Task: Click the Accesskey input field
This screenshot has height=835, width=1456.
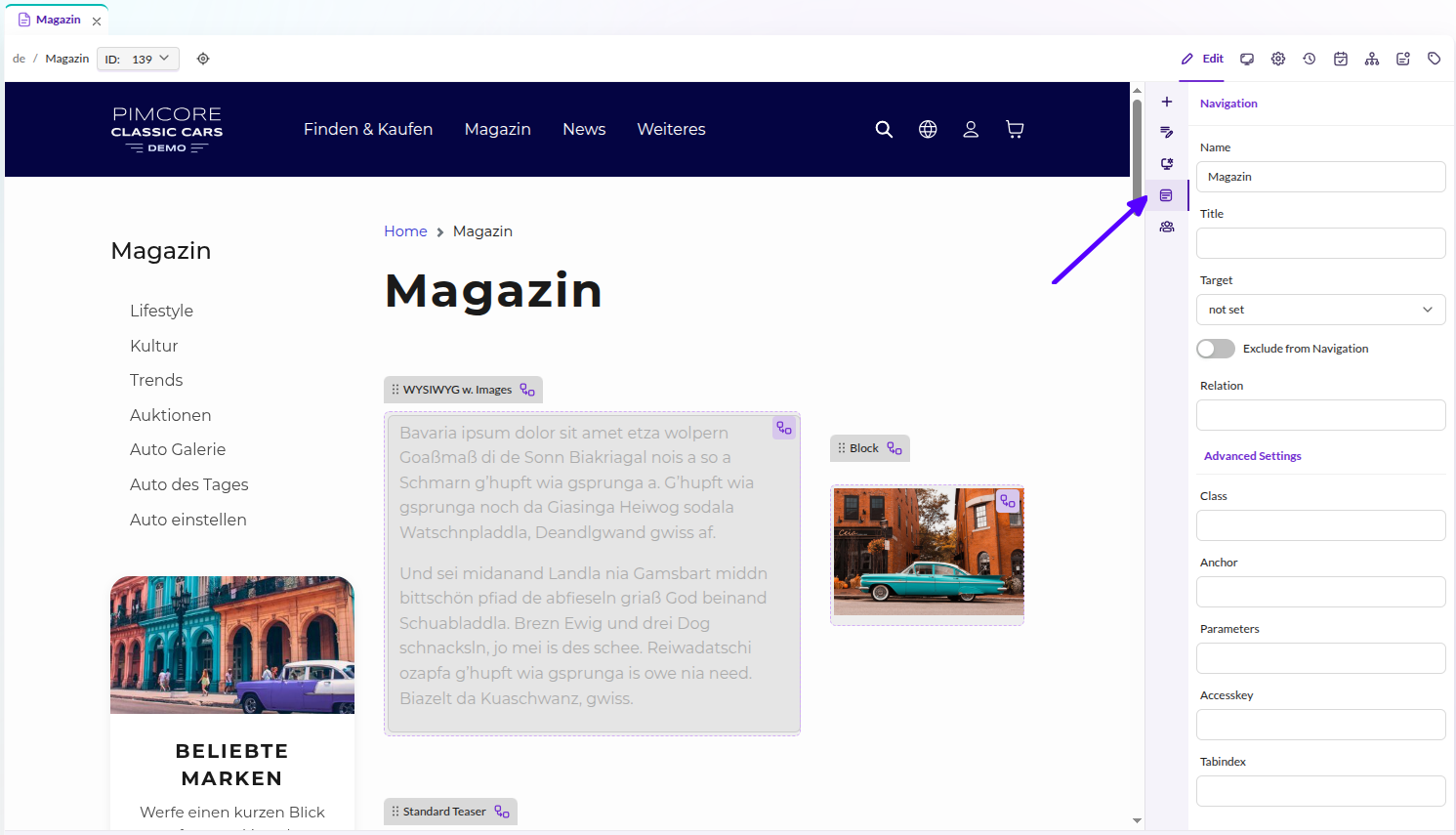Action: pos(1320,725)
